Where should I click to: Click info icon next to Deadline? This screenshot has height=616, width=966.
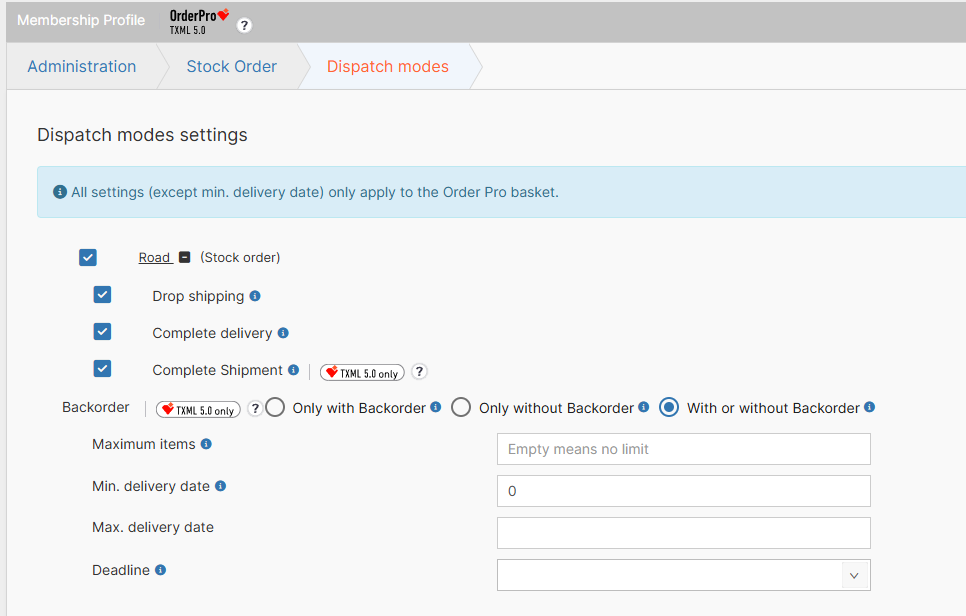(x=160, y=570)
